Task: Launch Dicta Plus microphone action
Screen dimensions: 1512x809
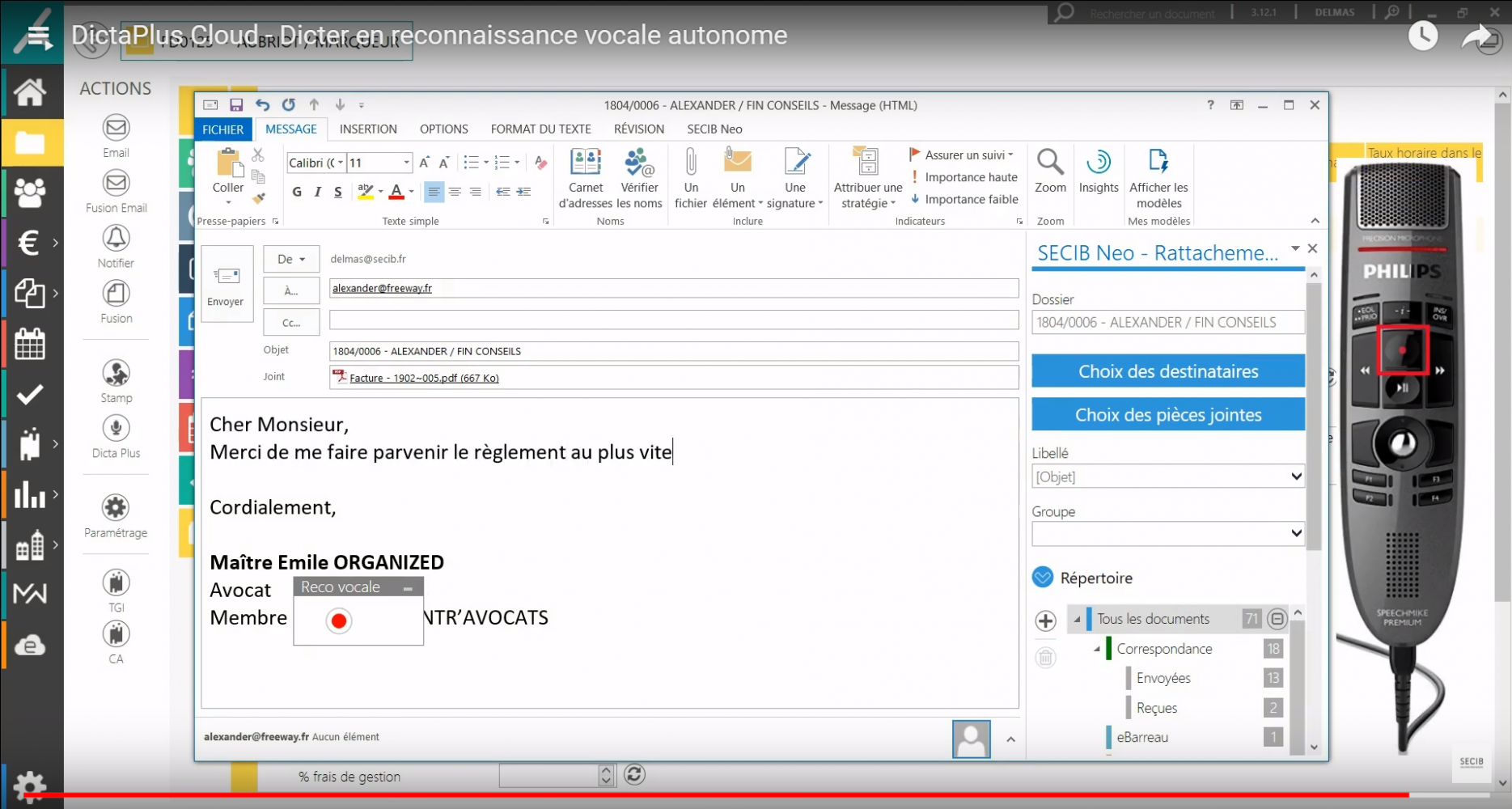Action: point(116,428)
